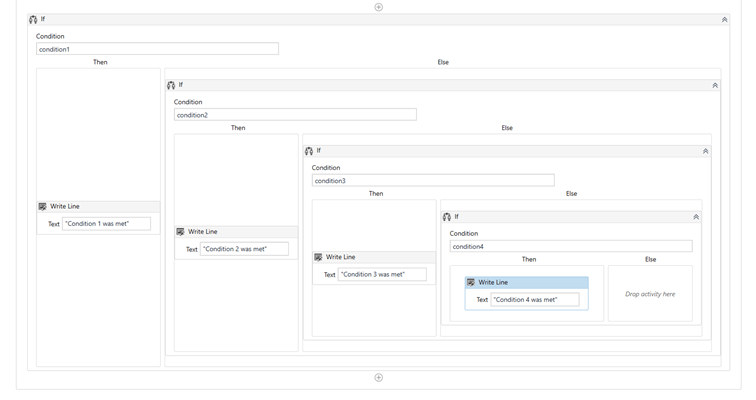The image size is (756, 400).
Task: Click the Write Line icon for Condition 2
Action: 180,232
